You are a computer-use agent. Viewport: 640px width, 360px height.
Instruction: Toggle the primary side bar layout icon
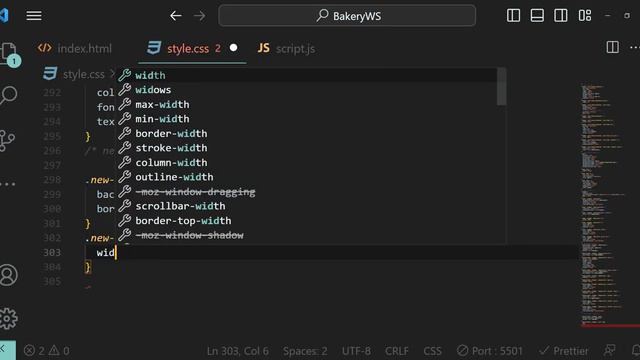click(513, 16)
